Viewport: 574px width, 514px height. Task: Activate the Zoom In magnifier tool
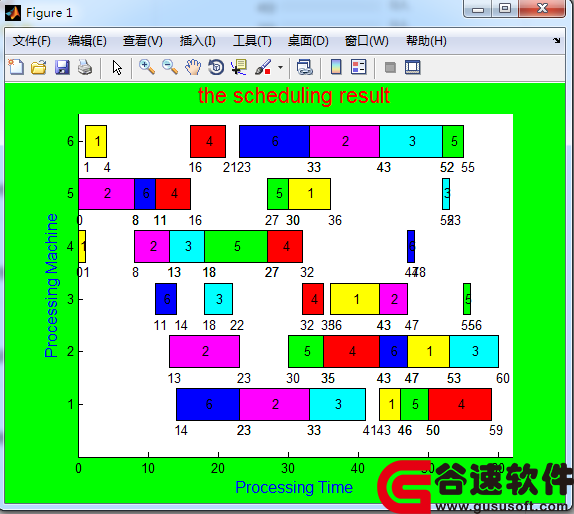[147, 68]
